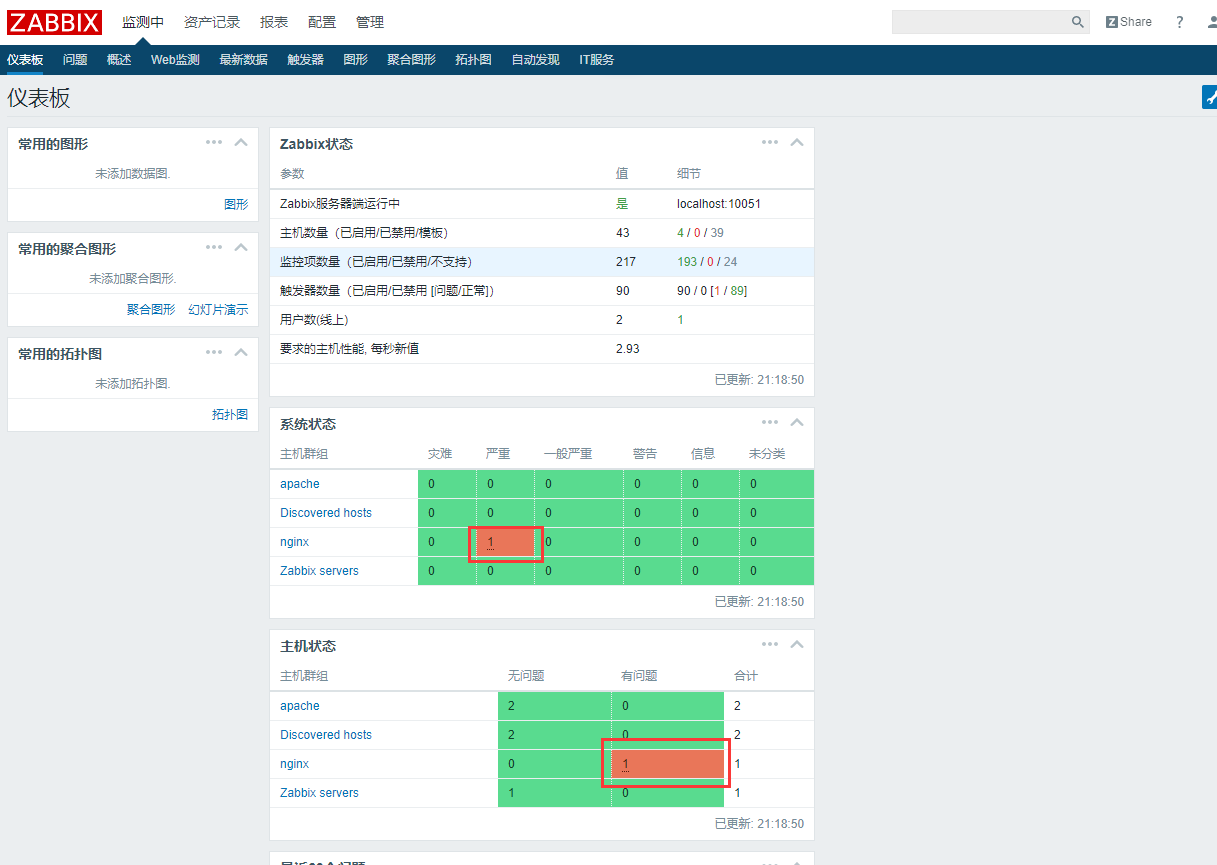The width and height of the screenshot is (1217, 865).
Task: Collapse the 主机状态 widget
Action: (x=797, y=644)
